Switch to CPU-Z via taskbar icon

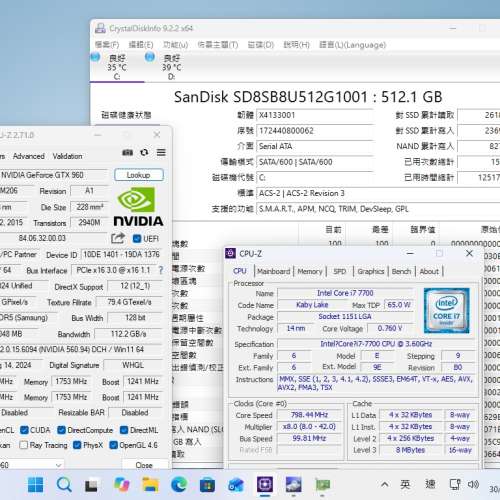[265, 484]
